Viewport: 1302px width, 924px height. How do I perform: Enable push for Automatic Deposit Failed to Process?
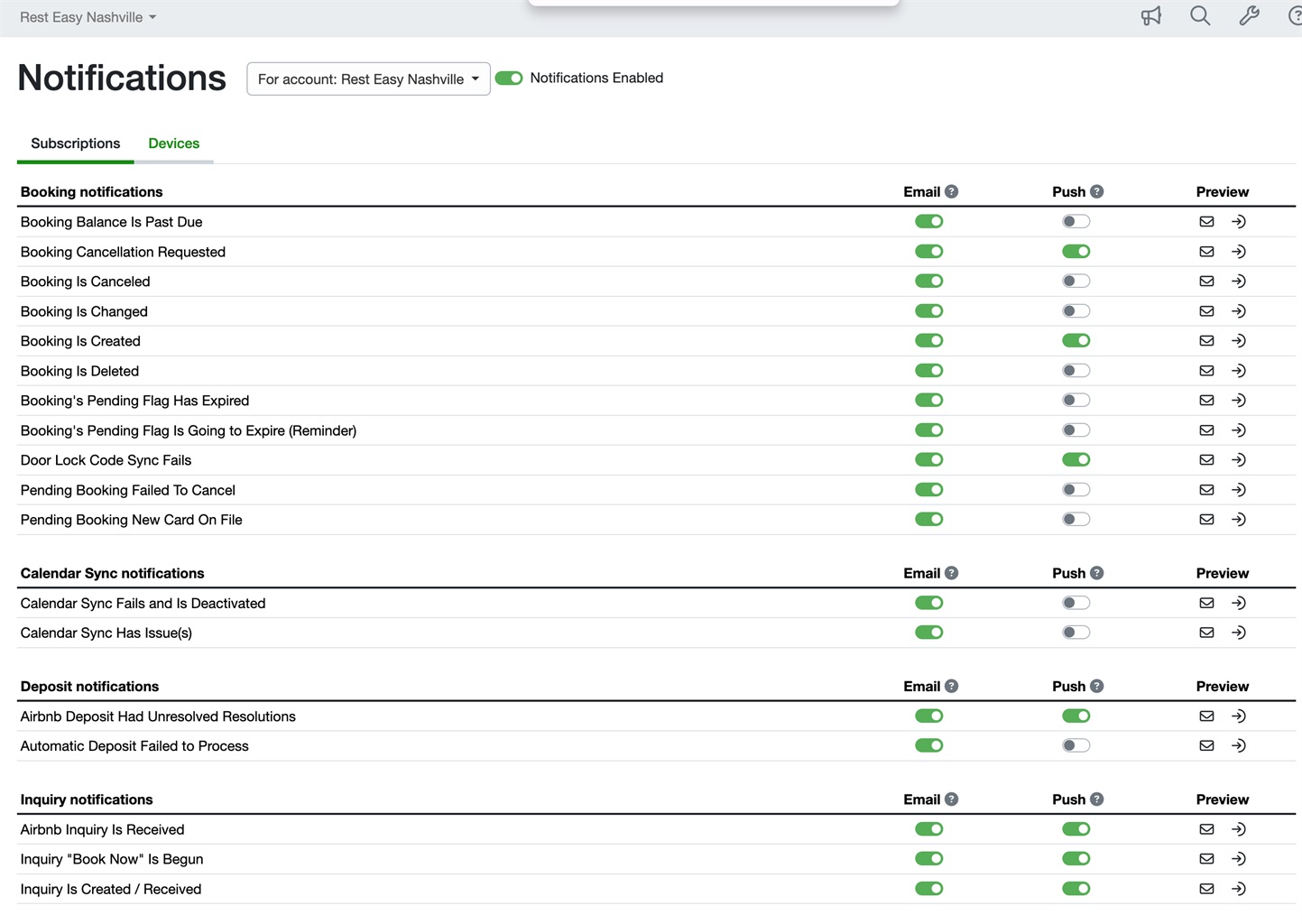click(1076, 746)
